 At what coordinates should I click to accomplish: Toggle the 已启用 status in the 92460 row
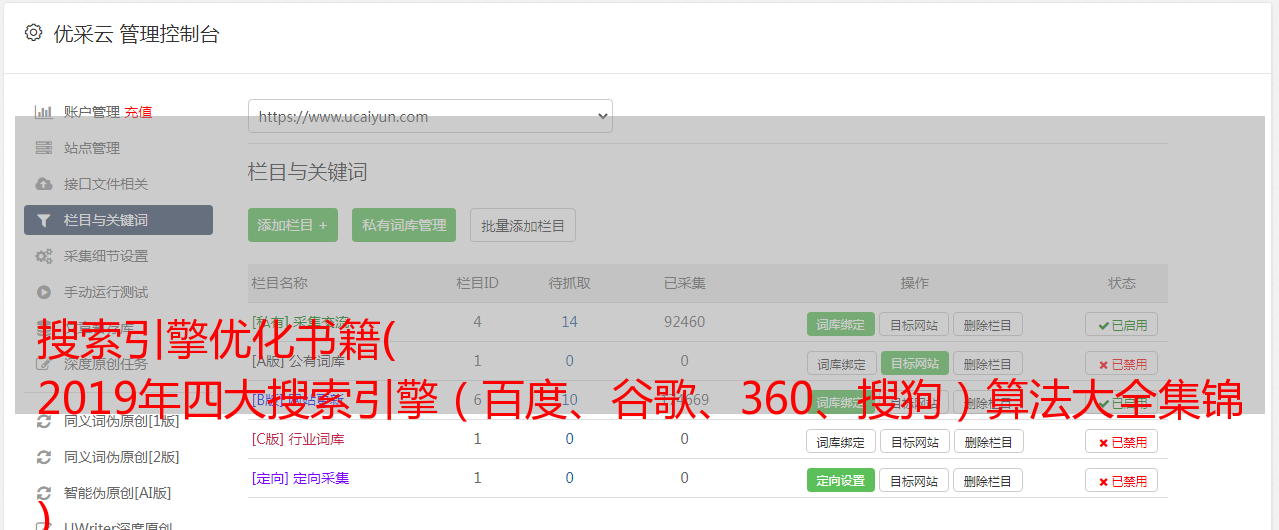(1122, 324)
